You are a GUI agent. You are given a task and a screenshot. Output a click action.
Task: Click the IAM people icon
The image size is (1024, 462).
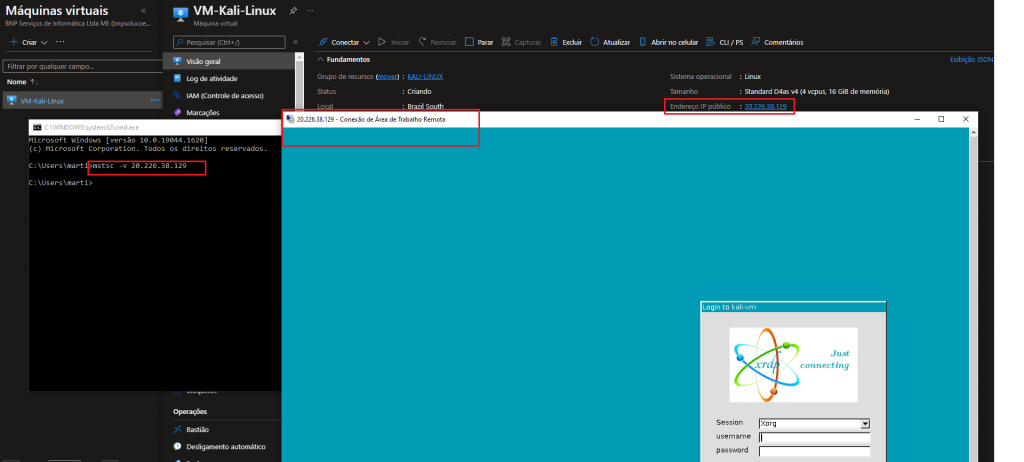tap(177, 95)
